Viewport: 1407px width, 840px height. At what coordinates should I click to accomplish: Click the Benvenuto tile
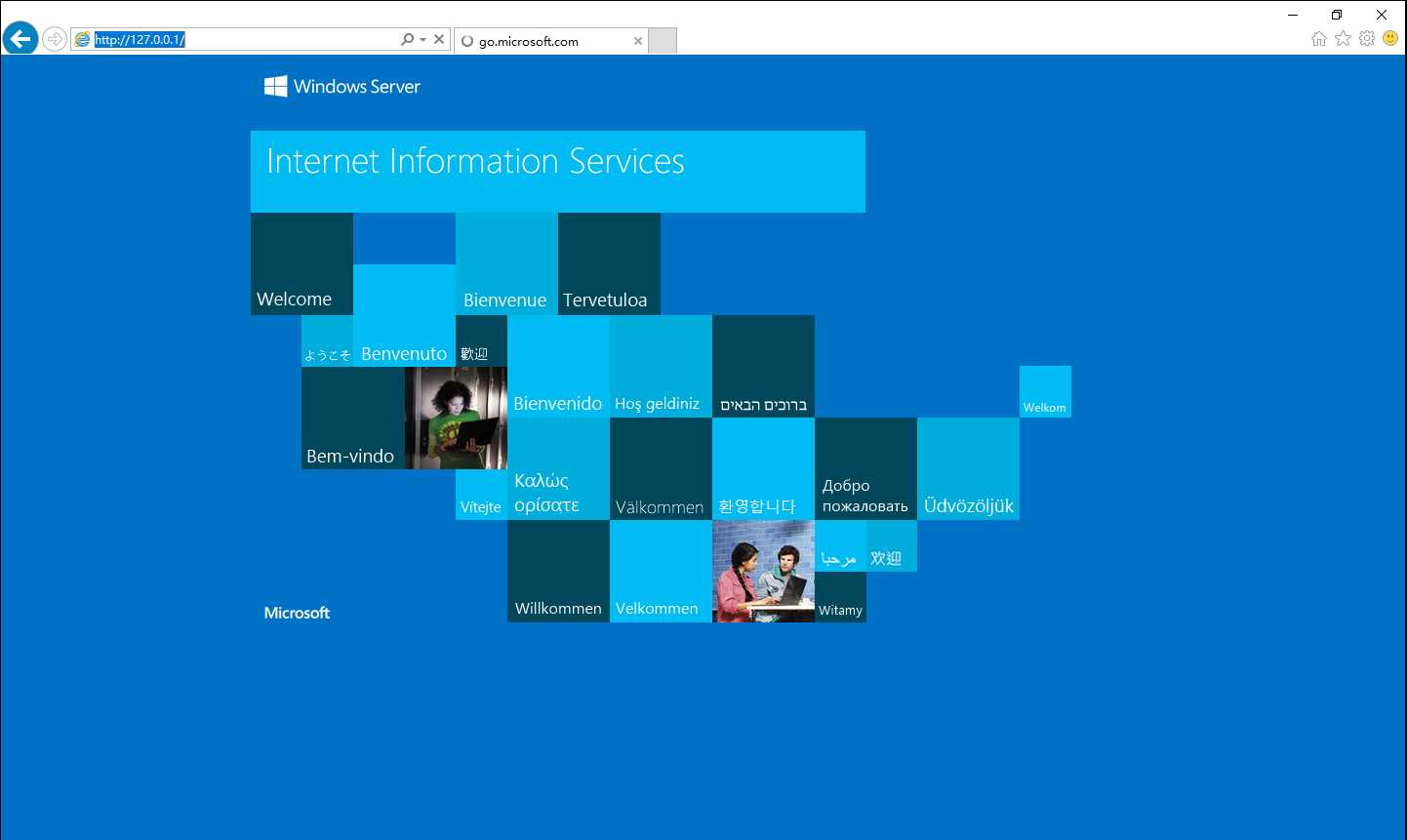coord(404,315)
